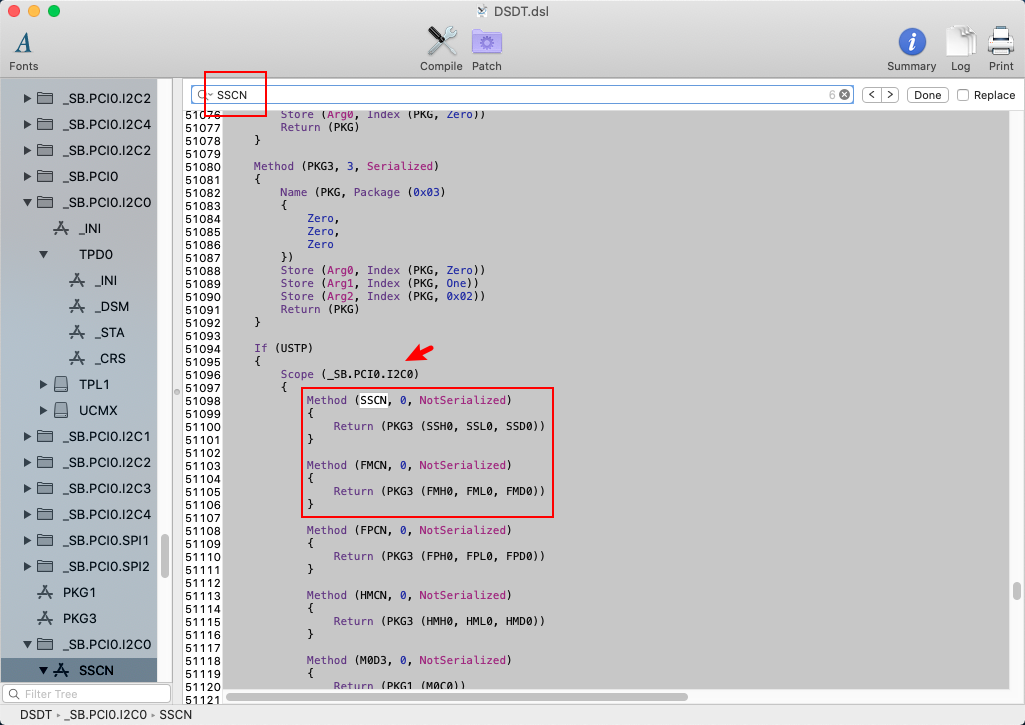Click line "Method (PKG3, 3, Serialized)"
The image size is (1025, 725).
pos(346,166)
